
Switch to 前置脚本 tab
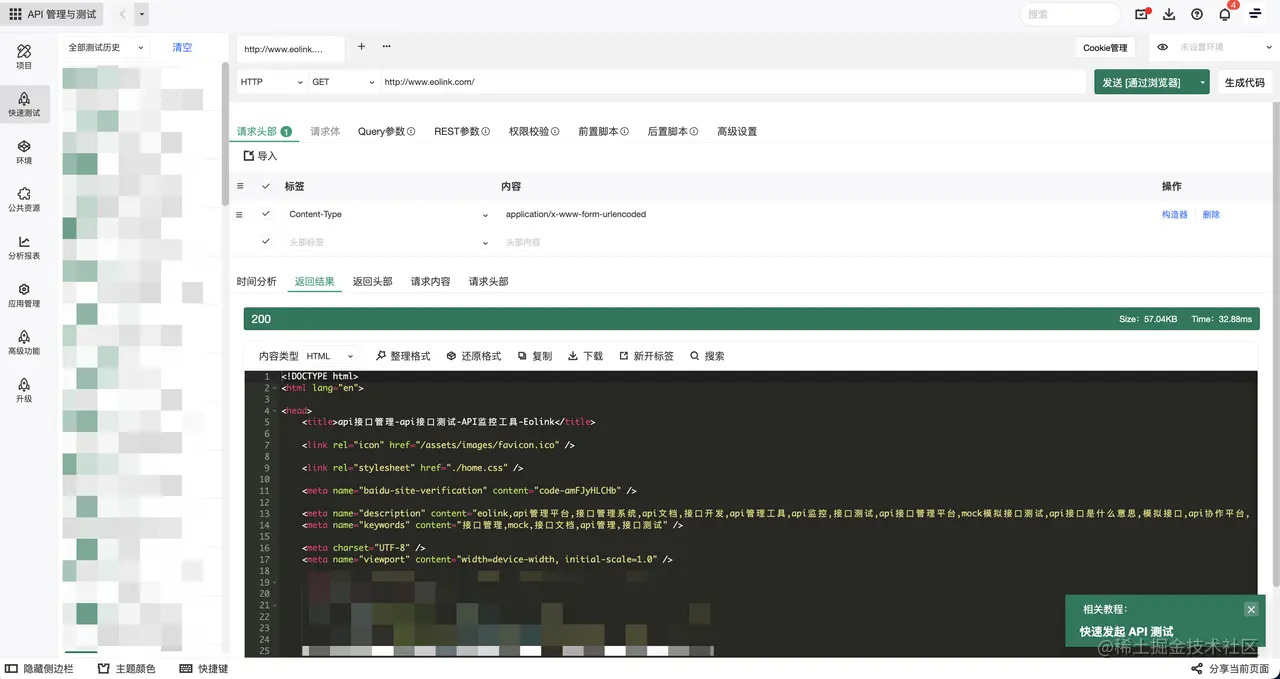(x=603, y=131)
